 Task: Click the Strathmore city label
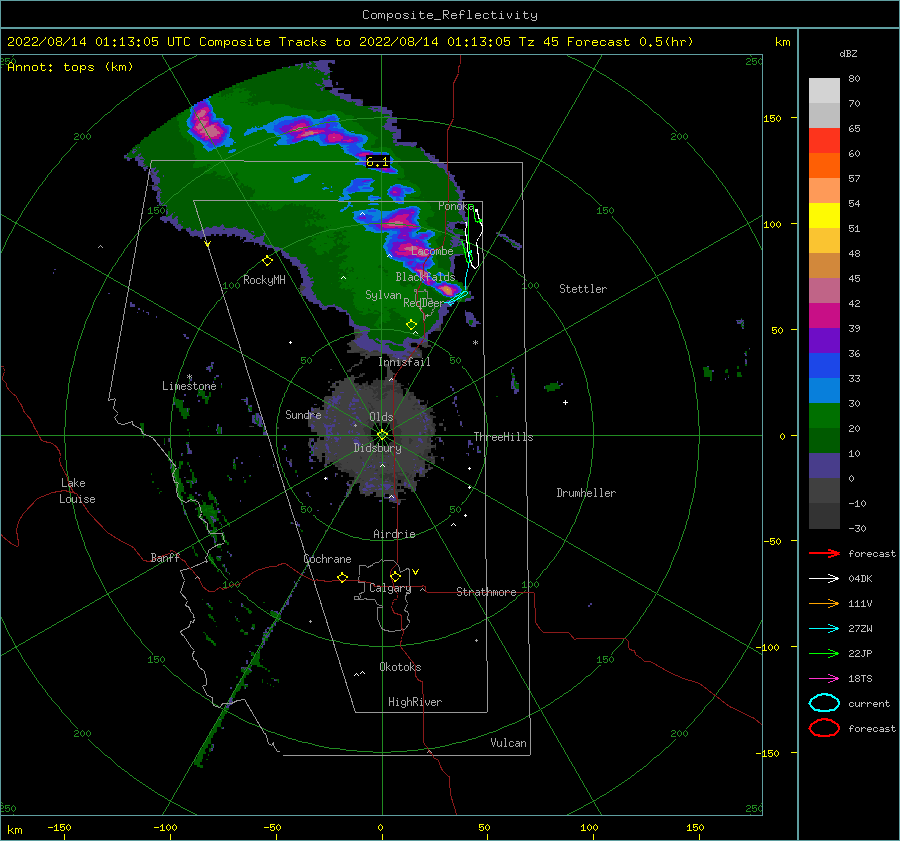[486, 592]
